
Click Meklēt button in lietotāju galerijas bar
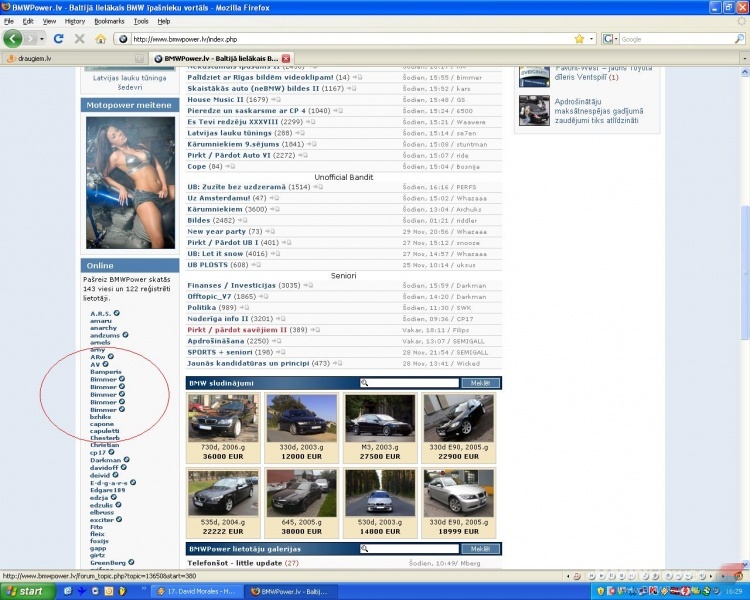click(480, 549)
